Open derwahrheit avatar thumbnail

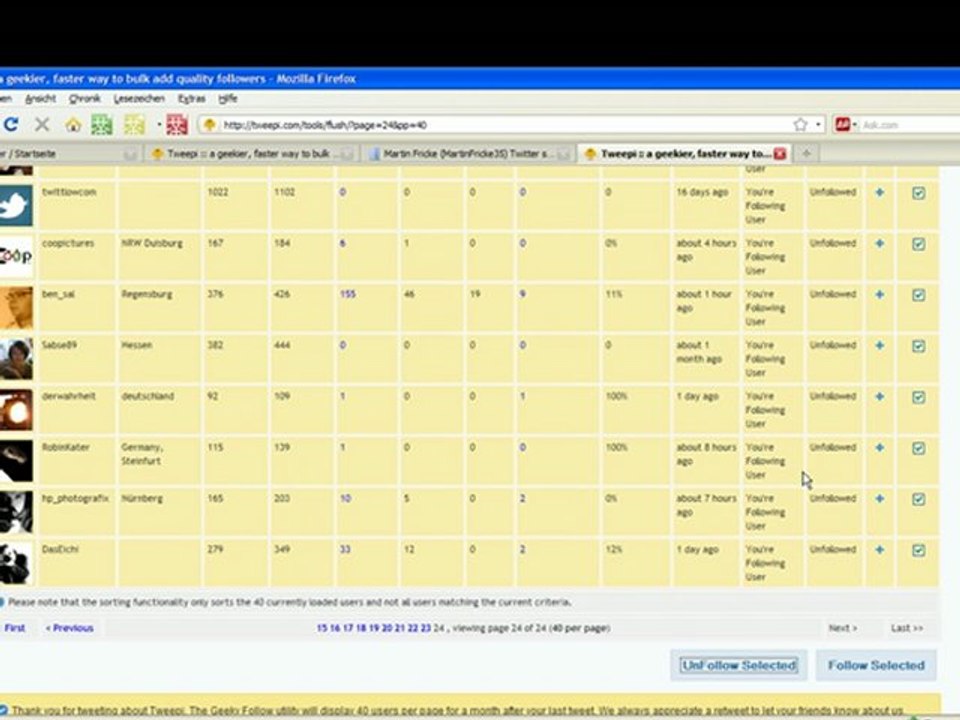click(16, 410)
